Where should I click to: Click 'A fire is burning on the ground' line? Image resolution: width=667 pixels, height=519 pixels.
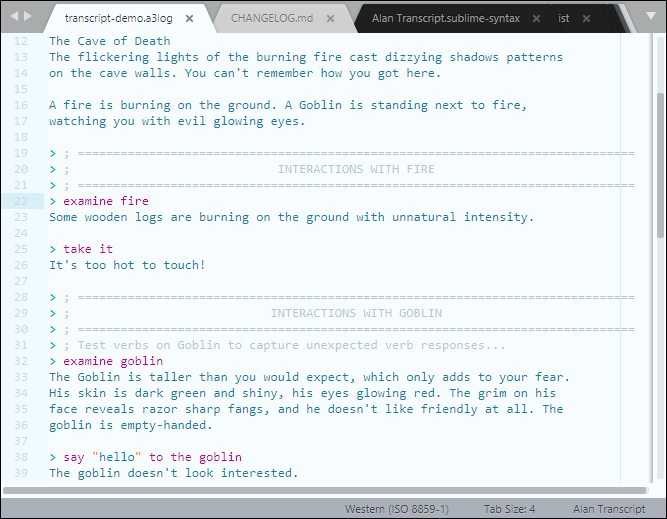pos(288,105)
